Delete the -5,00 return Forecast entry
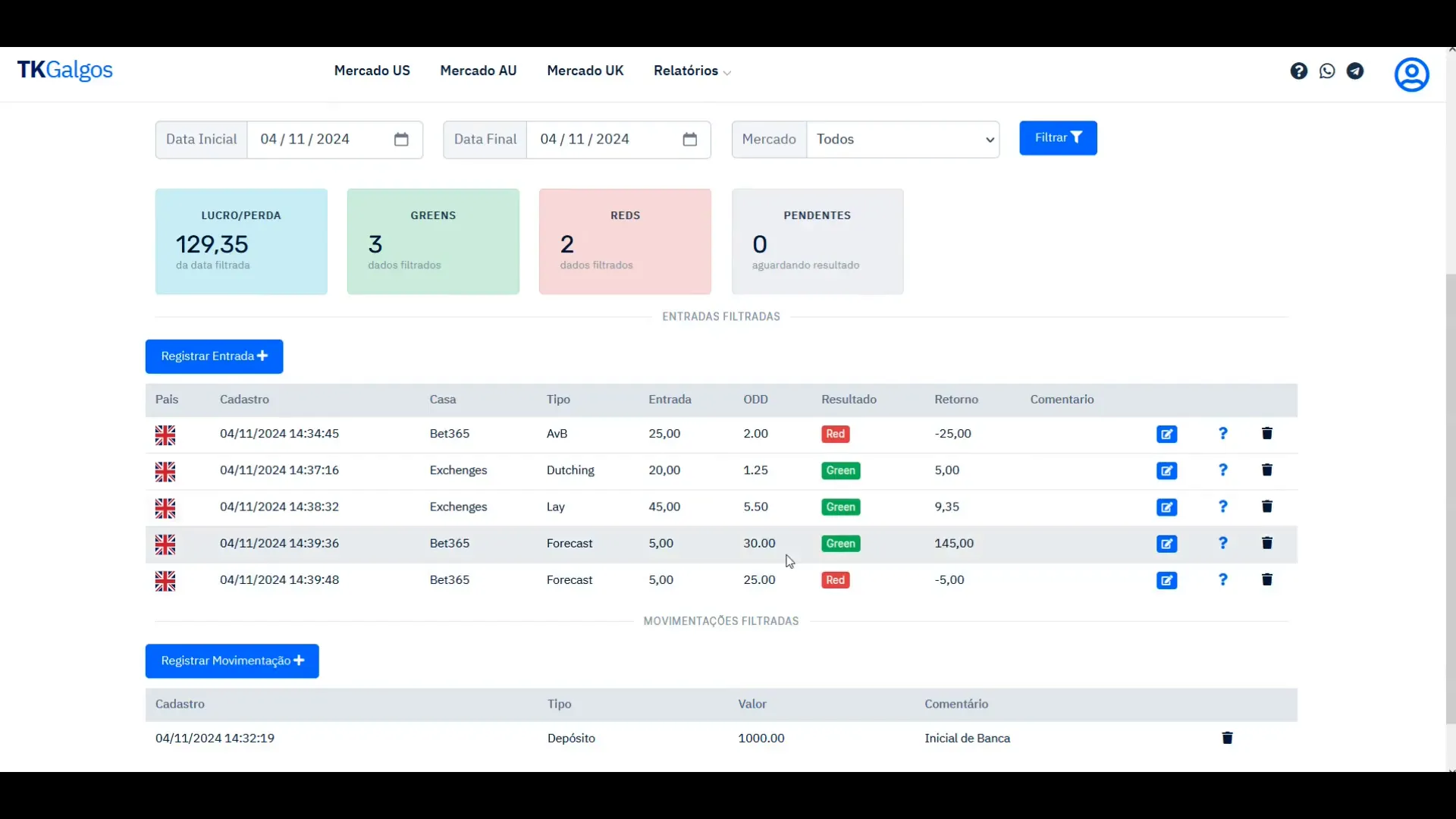The image size is (1456, 819). (x=1266, y=579)
